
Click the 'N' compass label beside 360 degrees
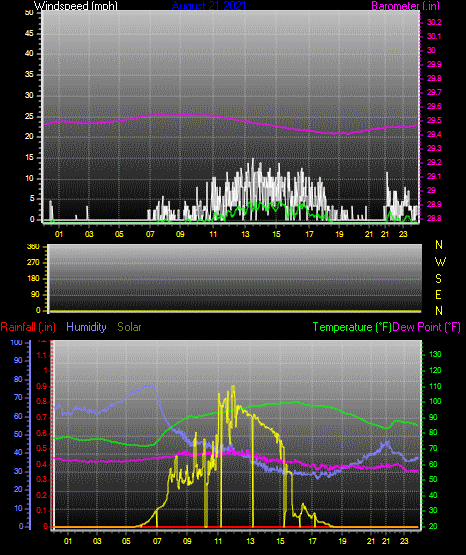pyautogui.click(x=439, y=245)
